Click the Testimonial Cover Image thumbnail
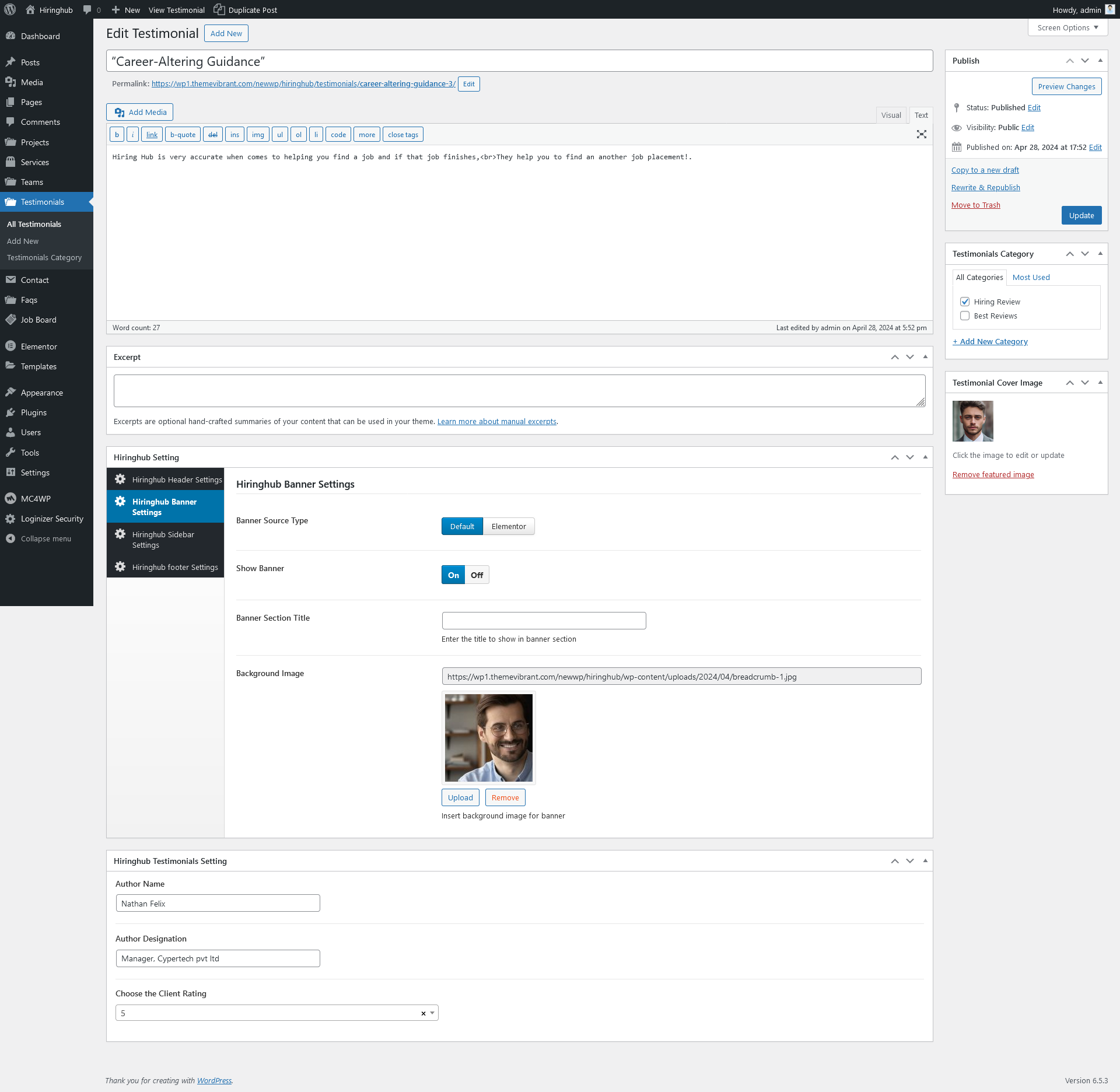Image resolution: width=1120 pixels, height=1092 pixels. (972, 421)
